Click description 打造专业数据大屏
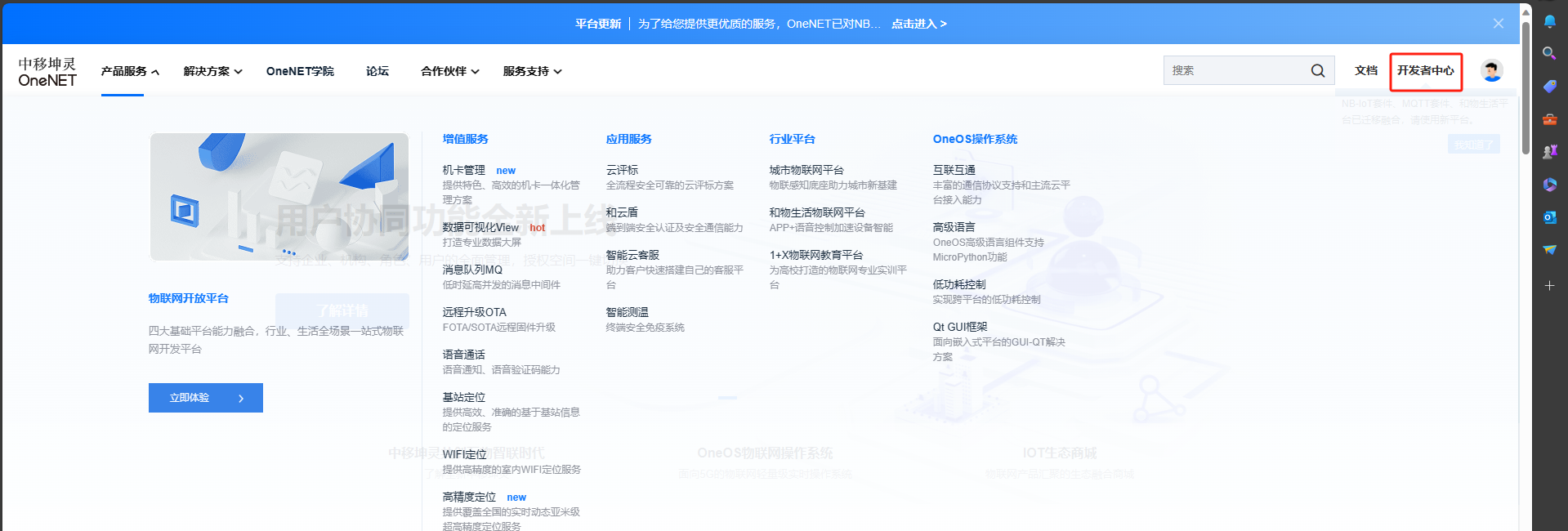Viewport: 1568px width, 531px height. (x=481, y=243)
